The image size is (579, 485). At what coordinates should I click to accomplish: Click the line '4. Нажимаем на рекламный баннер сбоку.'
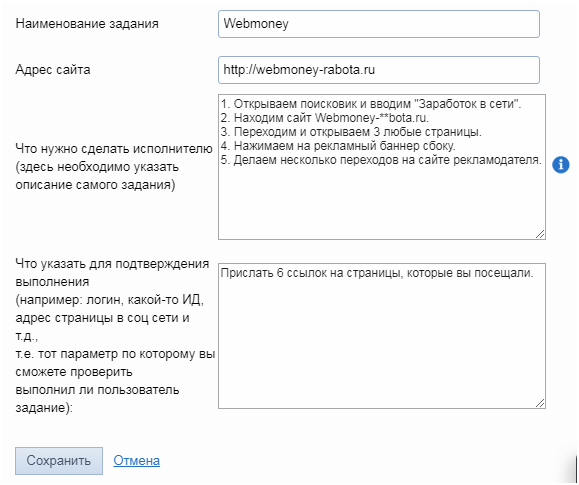click(x=338, y=146)
